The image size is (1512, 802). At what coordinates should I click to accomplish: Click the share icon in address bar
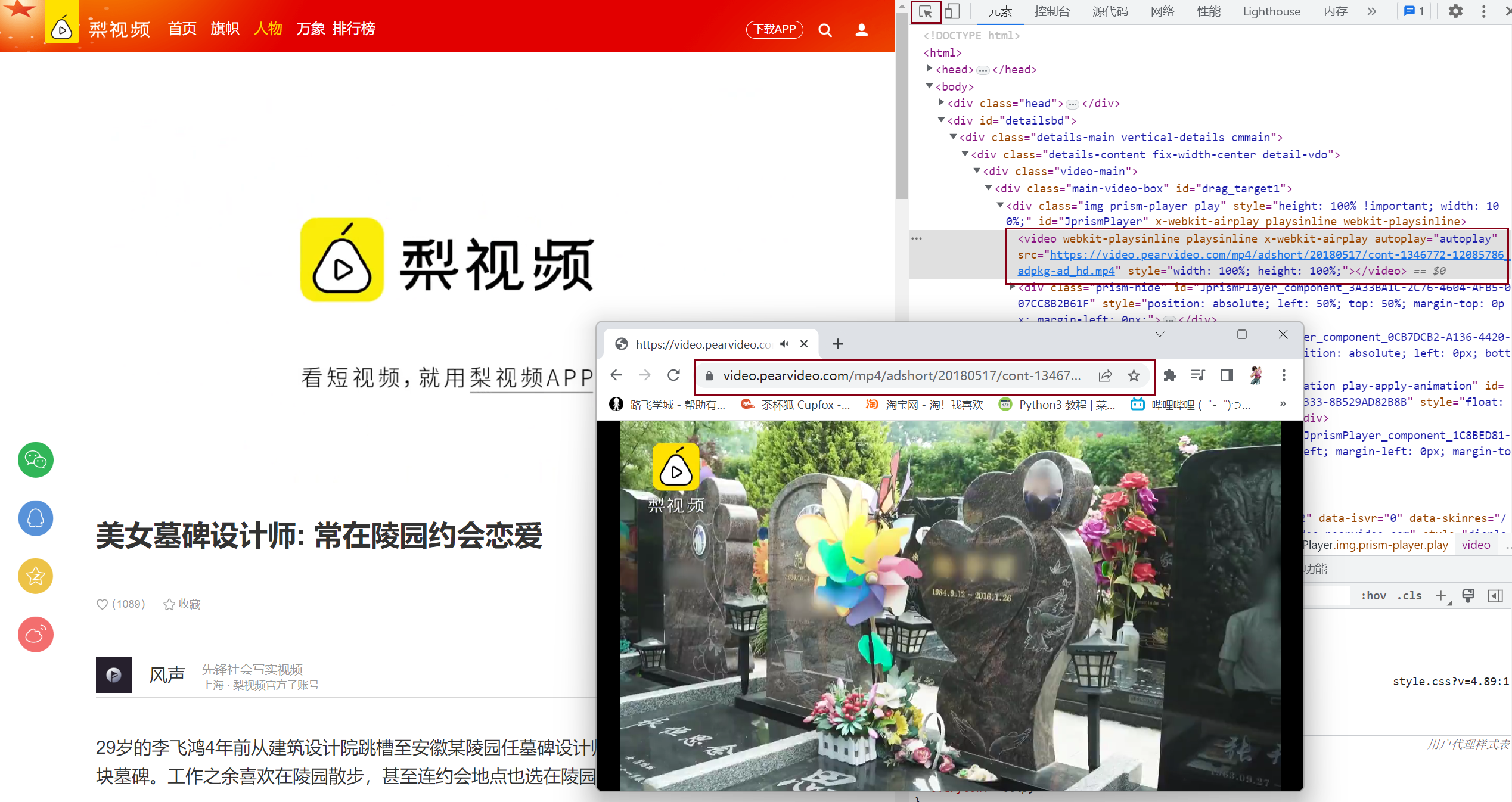1106,375
